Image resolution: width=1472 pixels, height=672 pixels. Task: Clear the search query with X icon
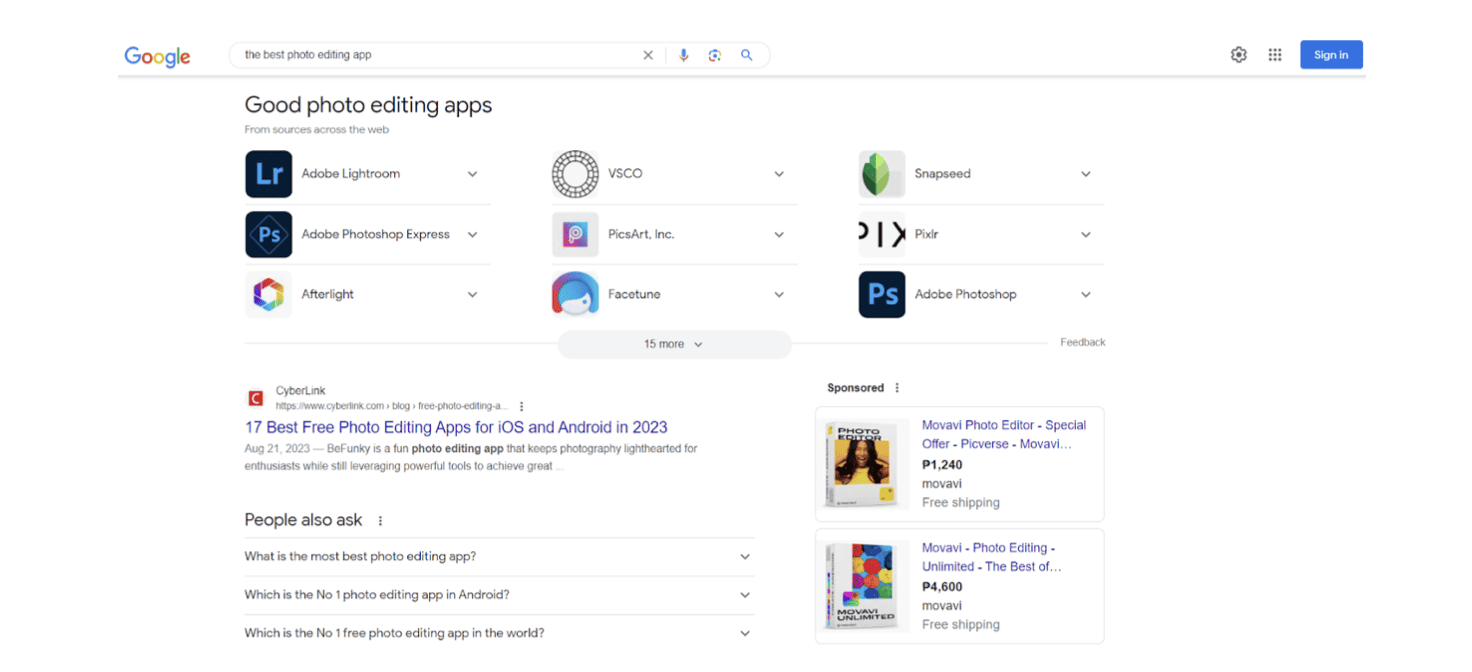[x=648, y=55]
